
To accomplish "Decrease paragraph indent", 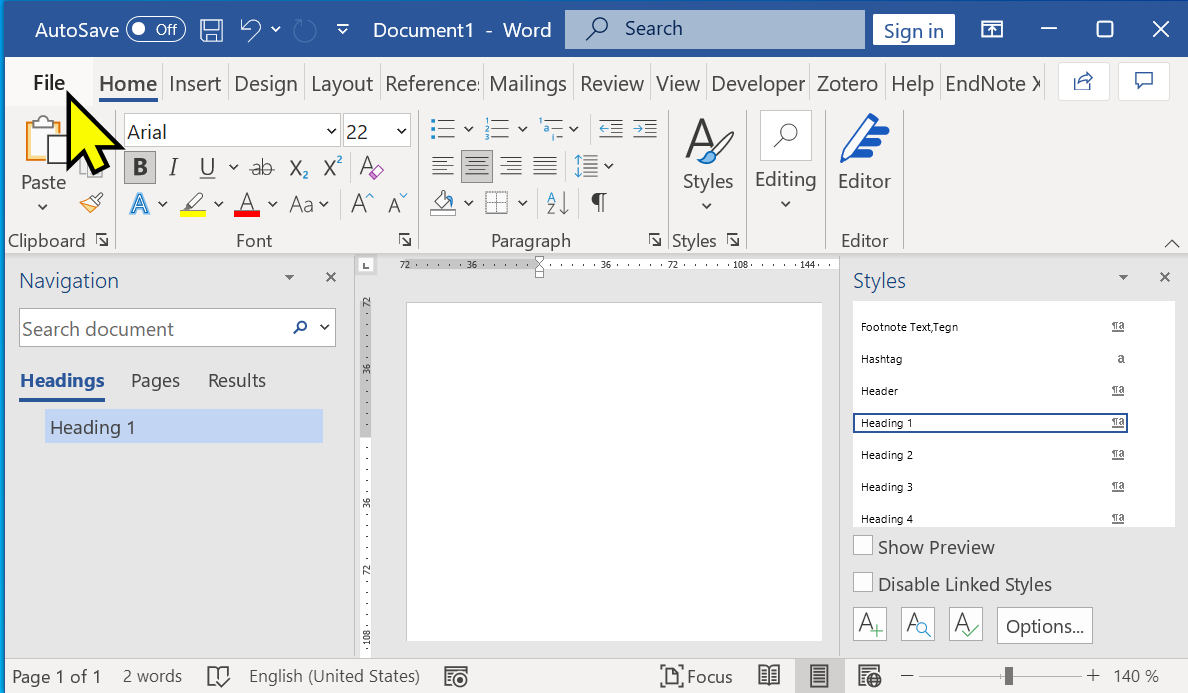I will 611,129.
